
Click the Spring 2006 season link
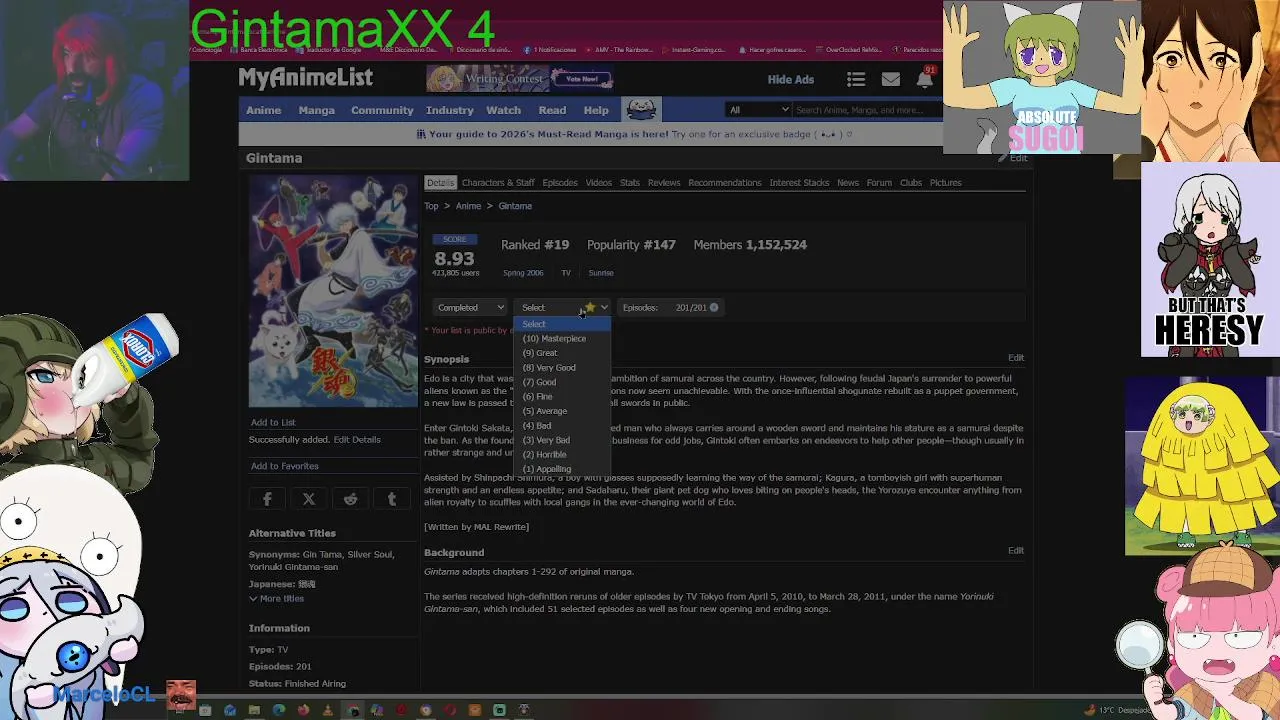[x=523, y=273]
